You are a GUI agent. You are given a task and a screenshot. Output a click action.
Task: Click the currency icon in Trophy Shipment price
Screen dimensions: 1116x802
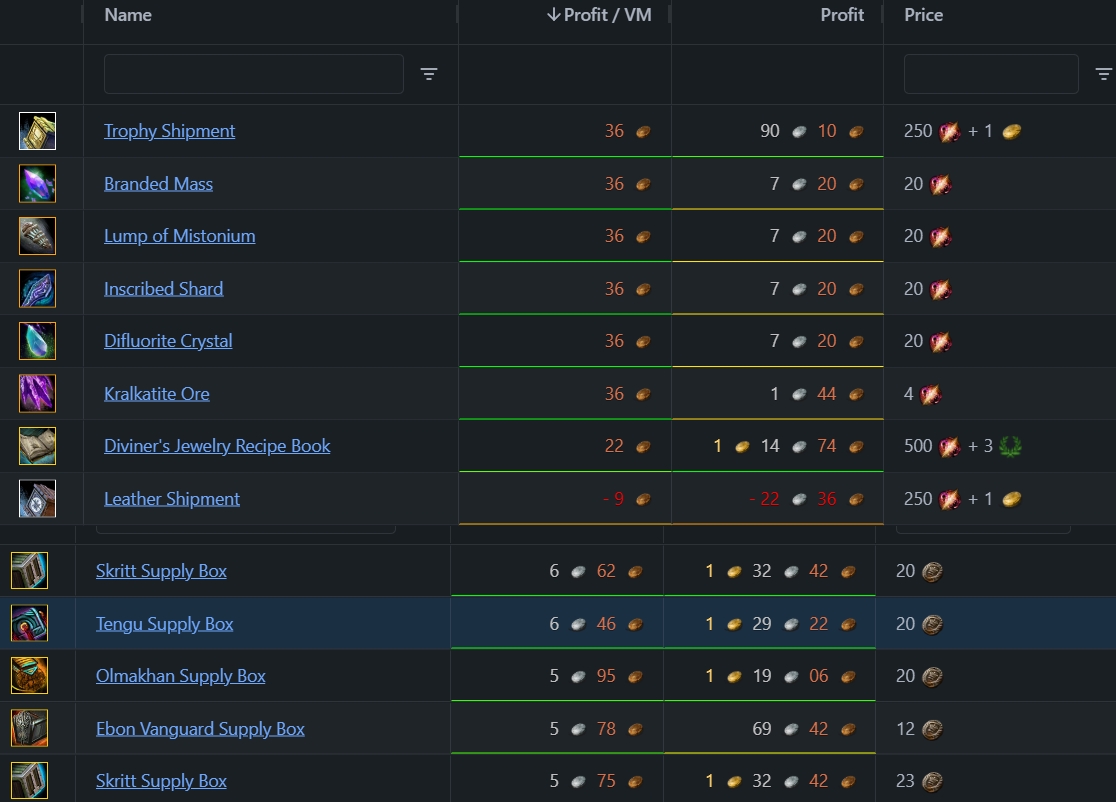[949, 132]
